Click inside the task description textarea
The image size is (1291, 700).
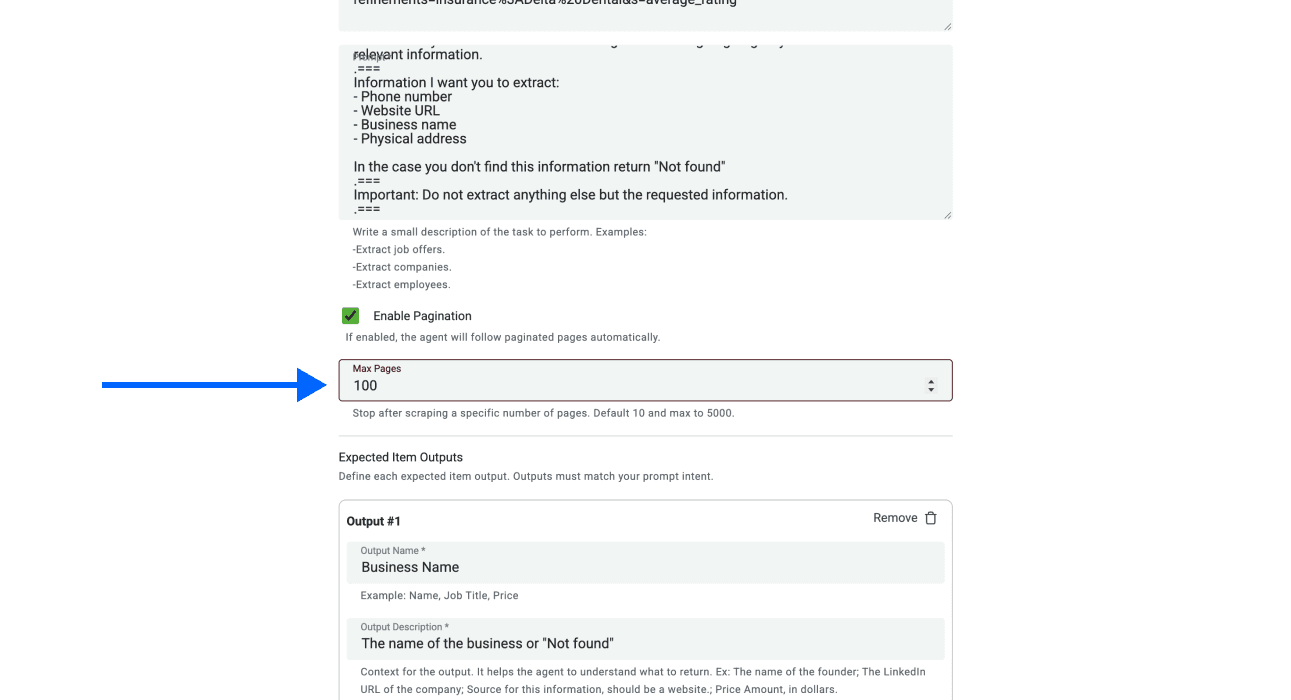point(645,130)
